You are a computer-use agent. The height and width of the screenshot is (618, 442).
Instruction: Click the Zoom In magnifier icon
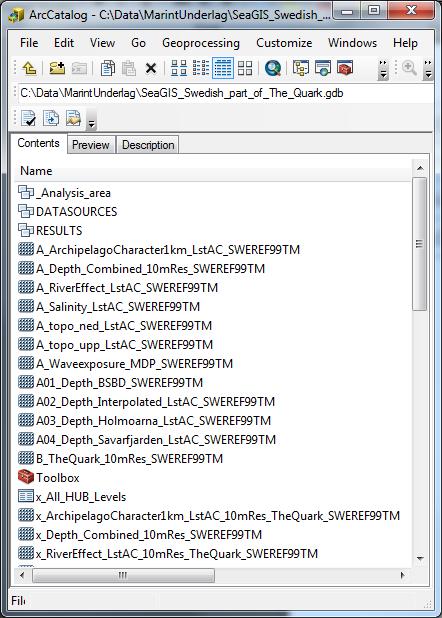pyautogui.click(x=409, y=68)
